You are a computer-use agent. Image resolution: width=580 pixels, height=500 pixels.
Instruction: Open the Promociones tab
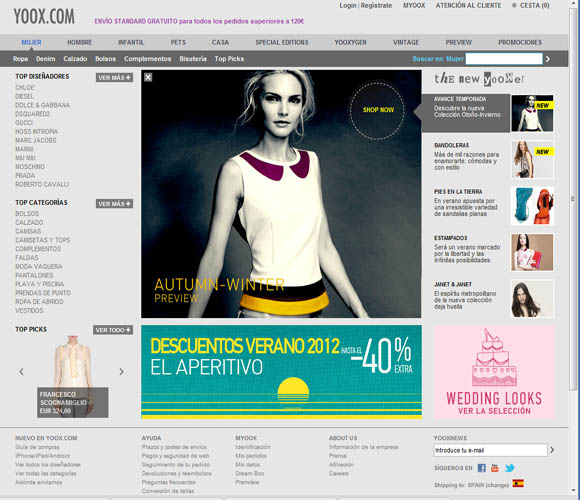point(520,42)
